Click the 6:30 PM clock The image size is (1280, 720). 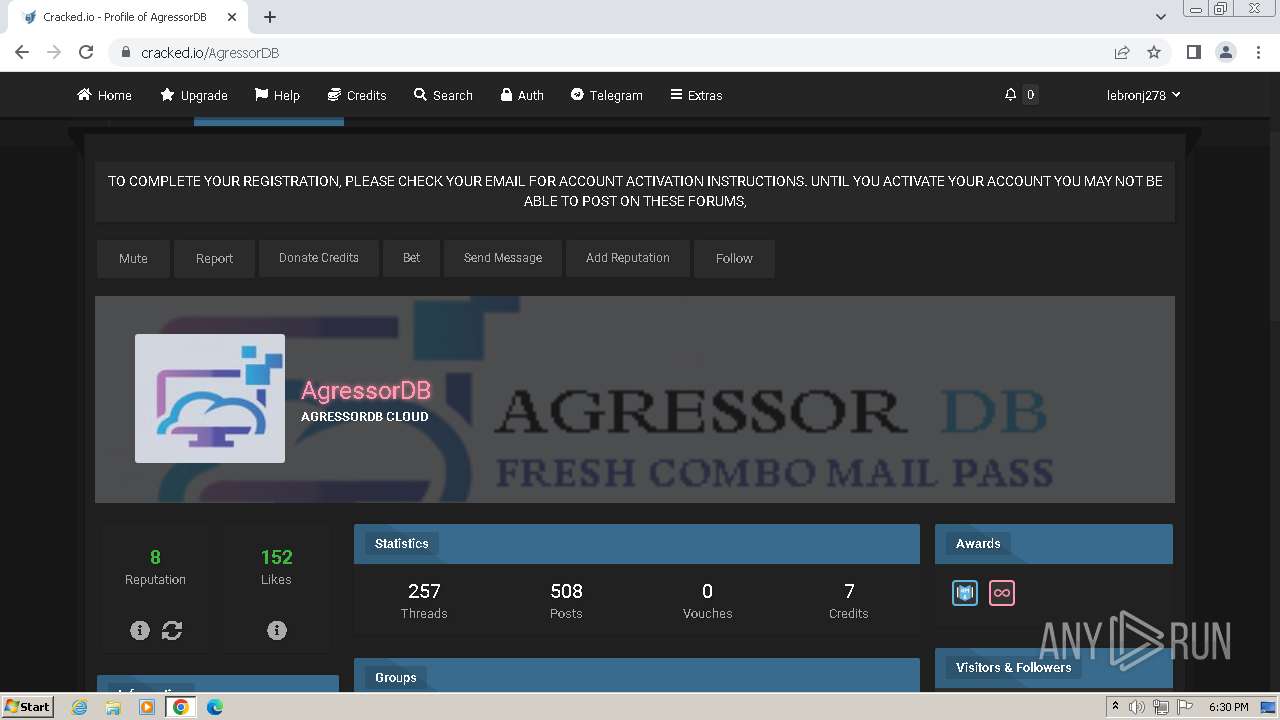[x=1229, y=707]
